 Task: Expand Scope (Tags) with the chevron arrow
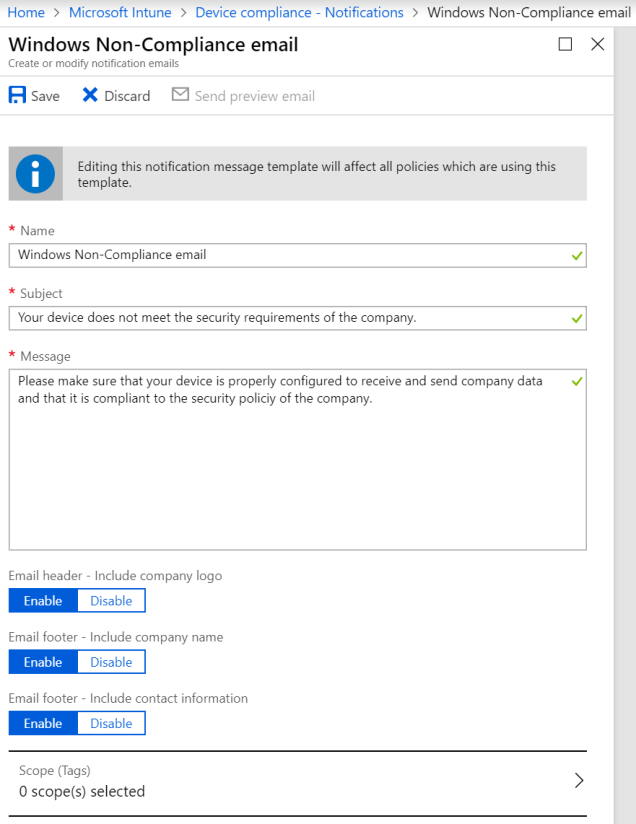coord(579,781)
